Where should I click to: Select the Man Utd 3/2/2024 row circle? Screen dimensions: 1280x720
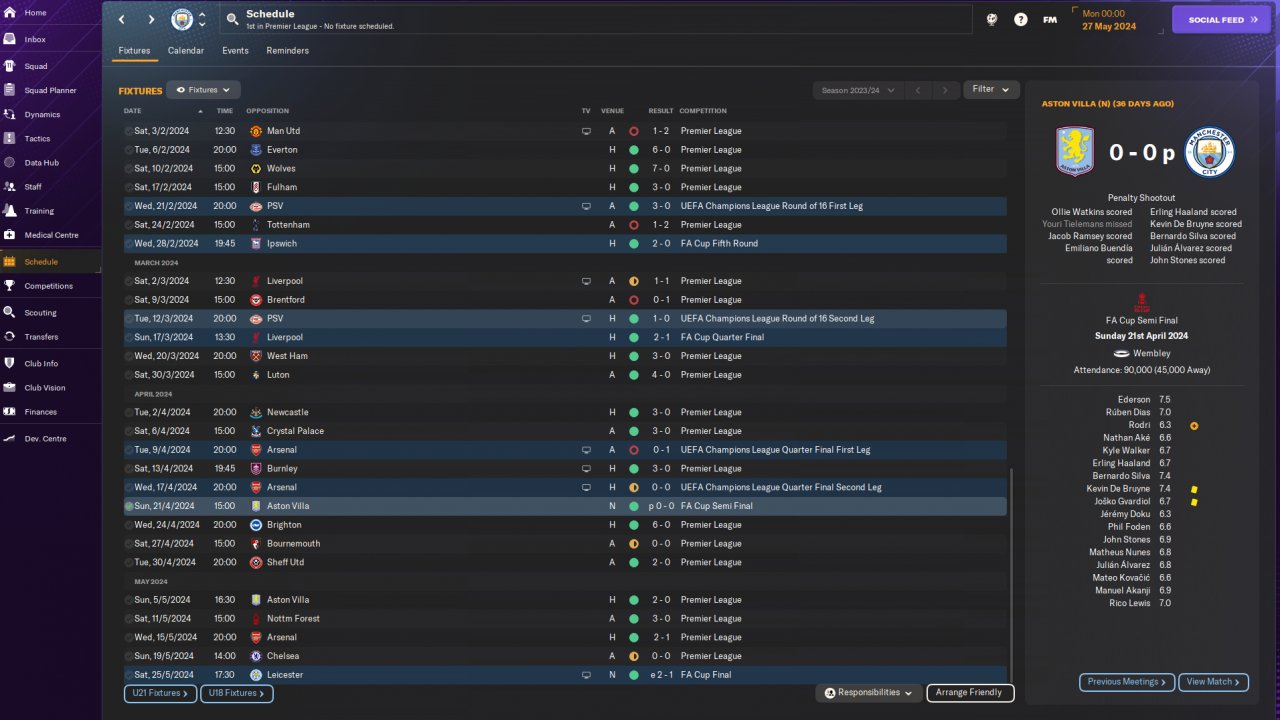tap(129, 131)
